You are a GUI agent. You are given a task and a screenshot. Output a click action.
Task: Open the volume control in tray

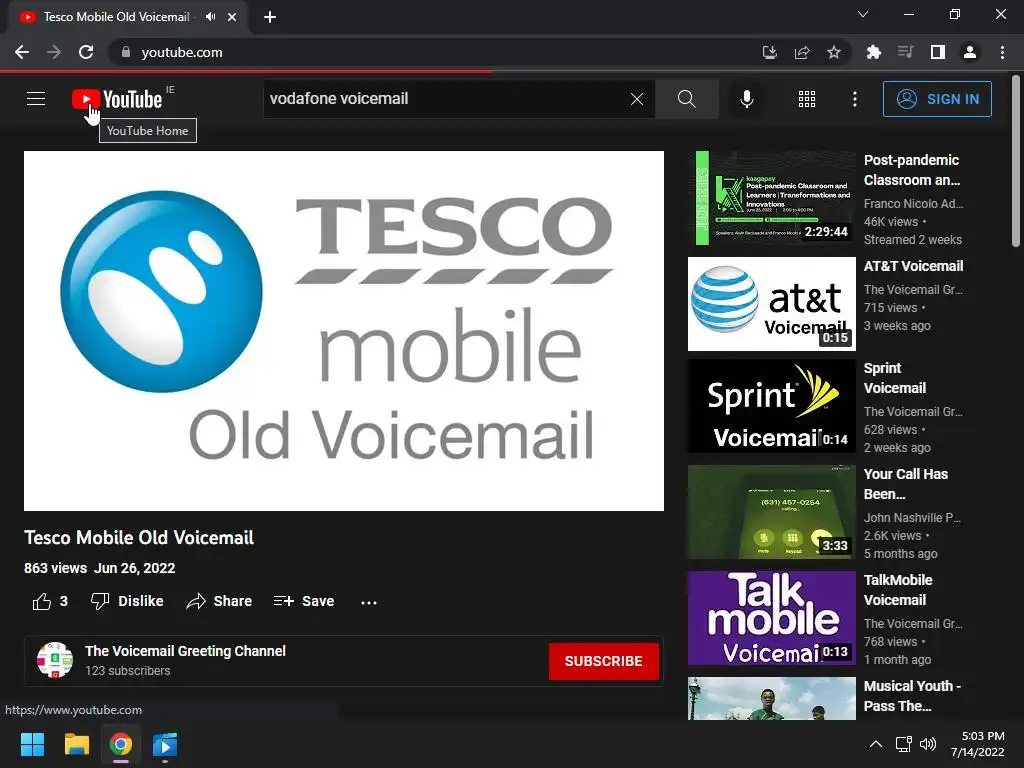tap(927, 744)
